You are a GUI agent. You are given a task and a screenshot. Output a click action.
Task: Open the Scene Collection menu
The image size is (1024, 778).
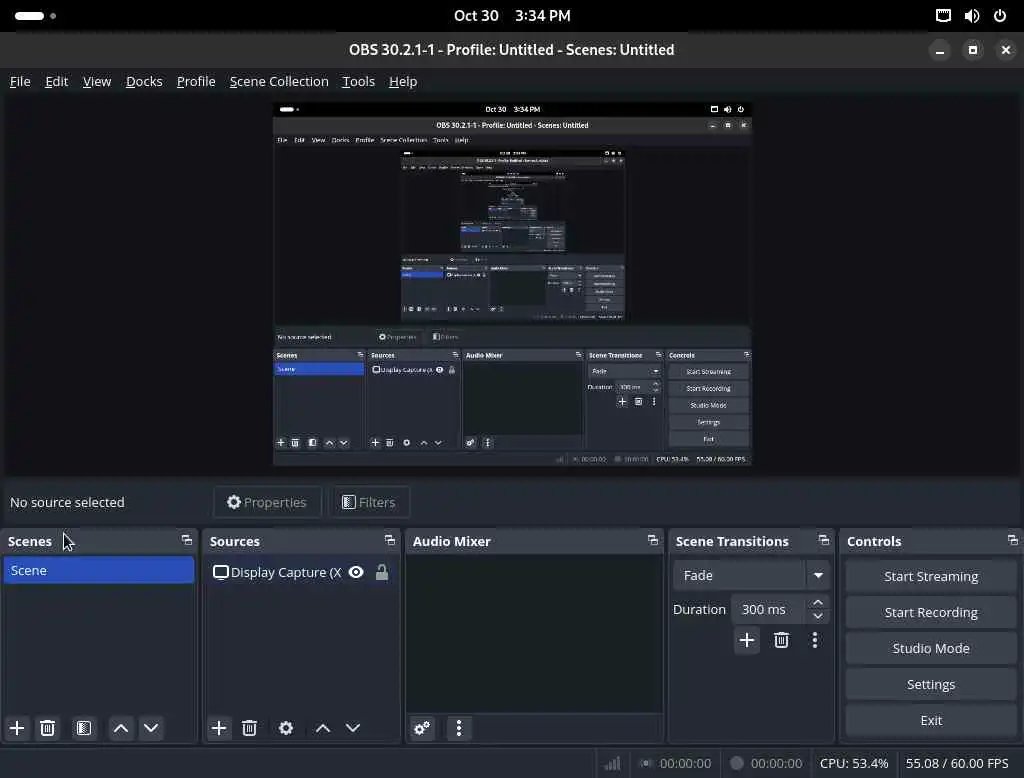[279, 82]
